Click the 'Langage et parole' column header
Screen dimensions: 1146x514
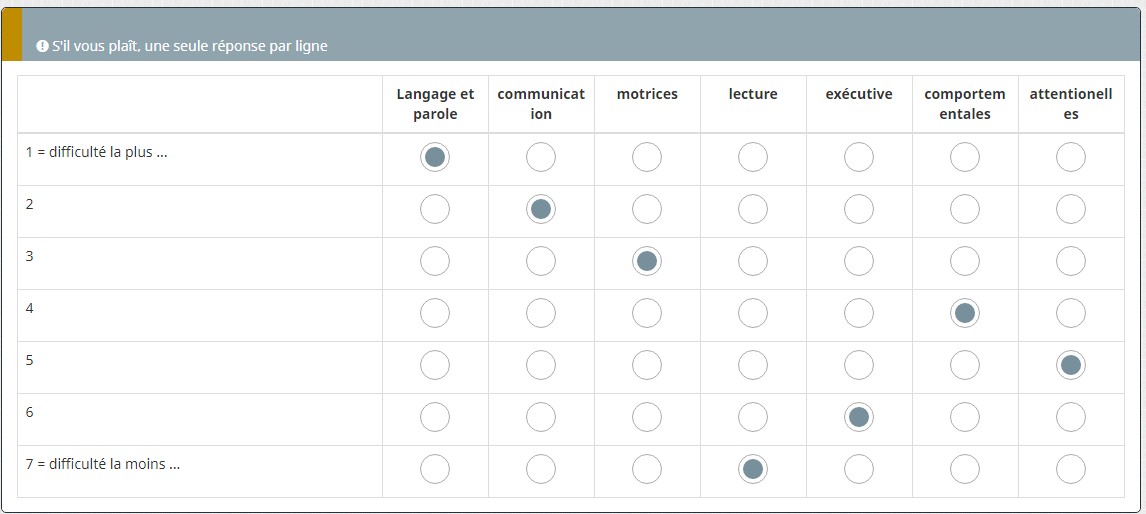coord(435,104)
